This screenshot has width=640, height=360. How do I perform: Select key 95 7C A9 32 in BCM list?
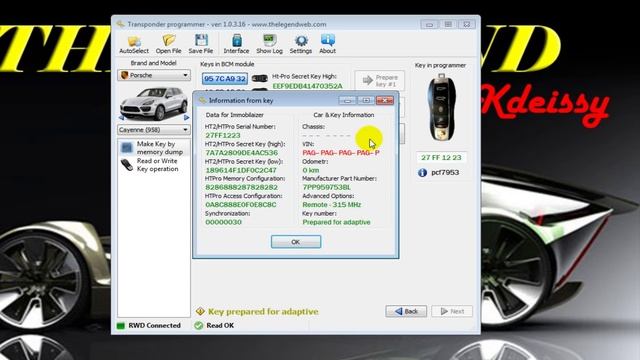pyautogui.click(x=224, y=79)
